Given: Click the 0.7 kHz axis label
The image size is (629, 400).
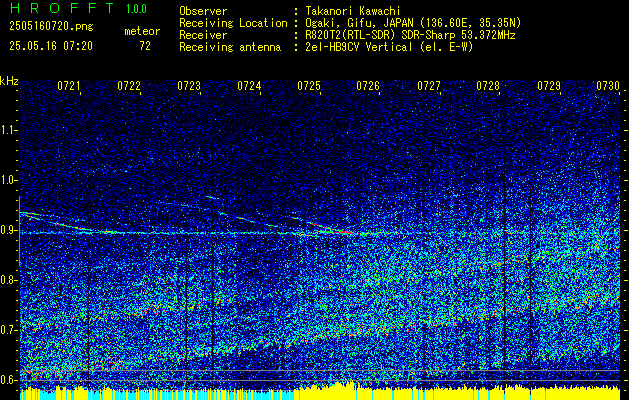Looking at the screenshot, I should 9,330.
